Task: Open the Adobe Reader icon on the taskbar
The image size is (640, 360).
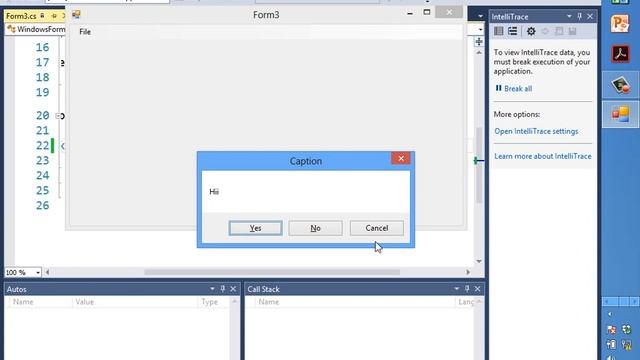Action: tap(620, 54)
